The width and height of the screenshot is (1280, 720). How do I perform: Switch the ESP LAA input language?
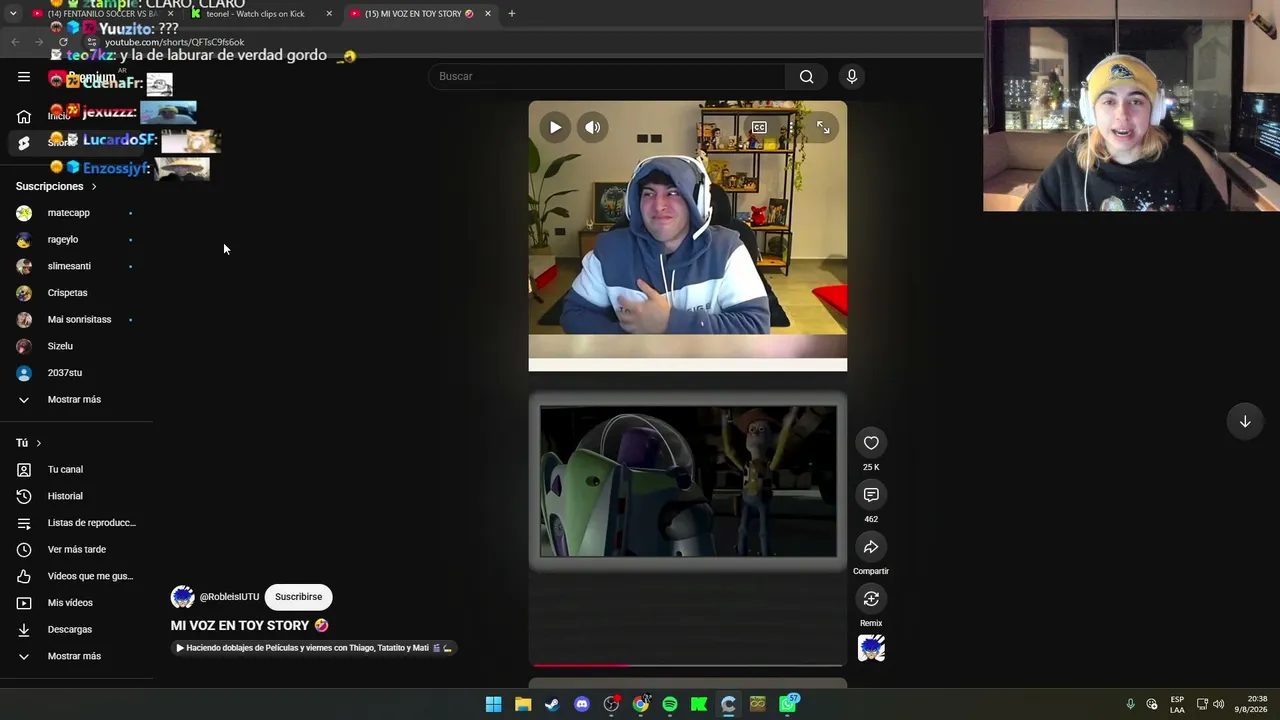(x=1177, y=704)
